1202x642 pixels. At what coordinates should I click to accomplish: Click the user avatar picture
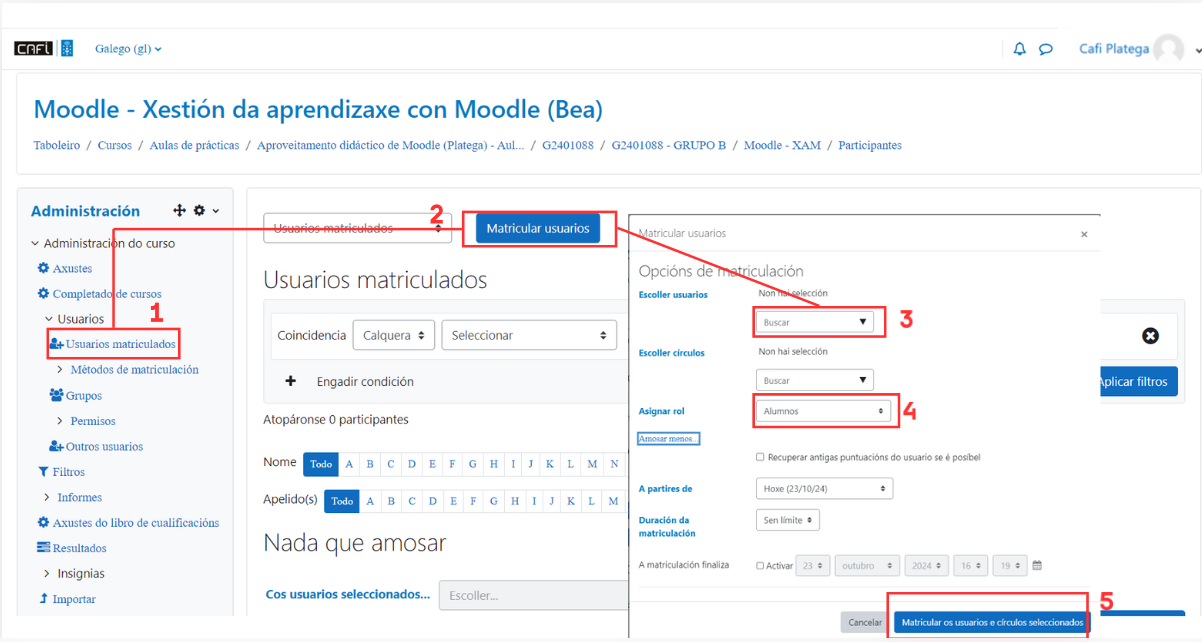1168,49
